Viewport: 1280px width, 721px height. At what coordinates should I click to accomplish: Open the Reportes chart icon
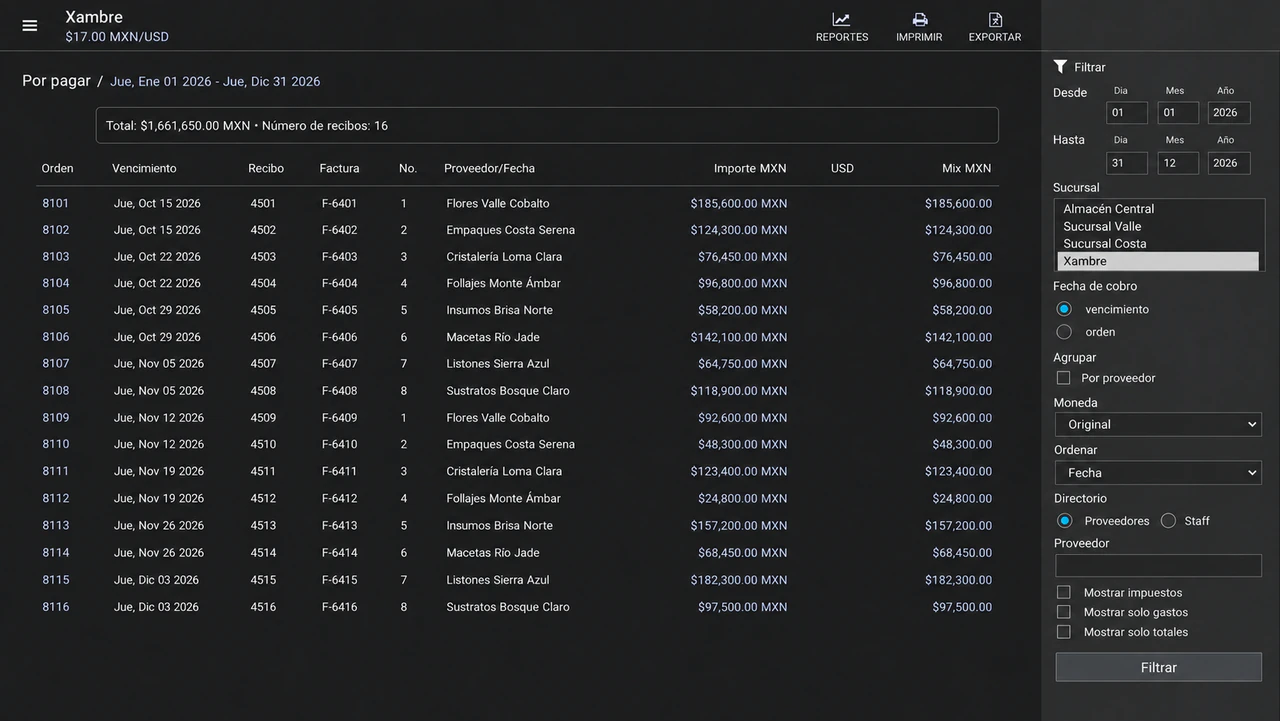[842, 20]
